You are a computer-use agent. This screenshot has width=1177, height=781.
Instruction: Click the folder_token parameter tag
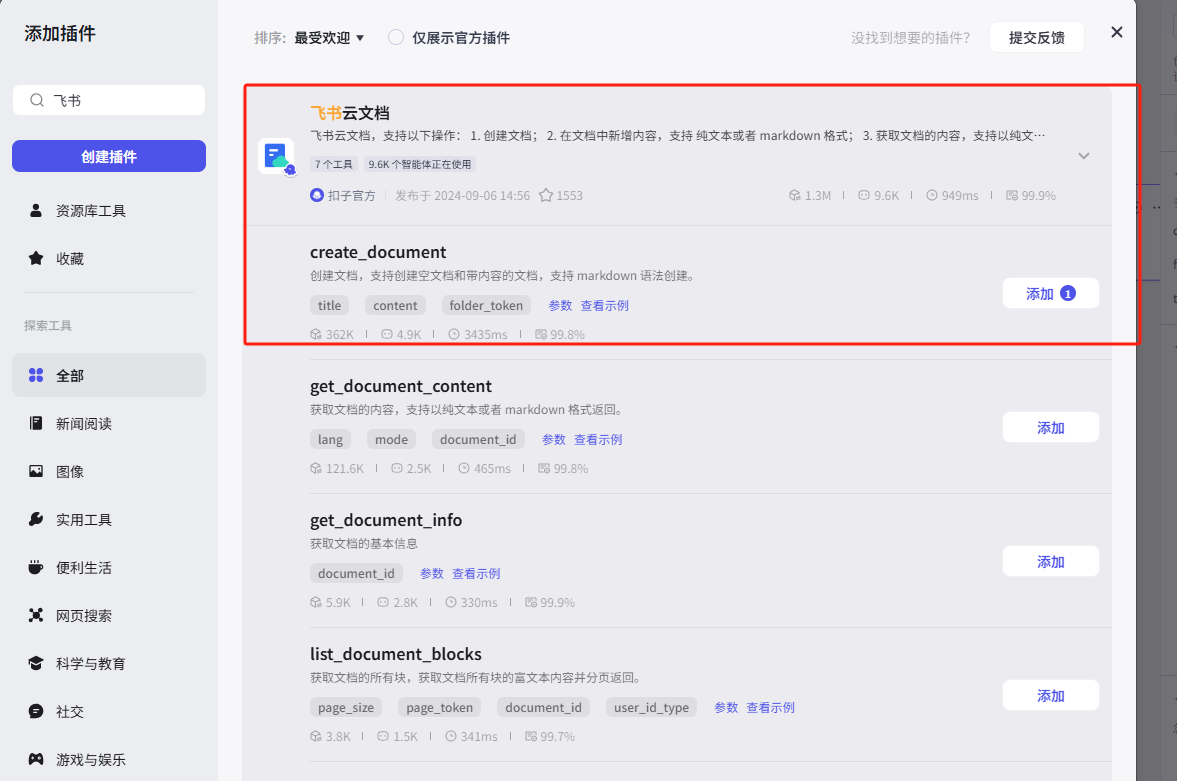tap(486, 306)
